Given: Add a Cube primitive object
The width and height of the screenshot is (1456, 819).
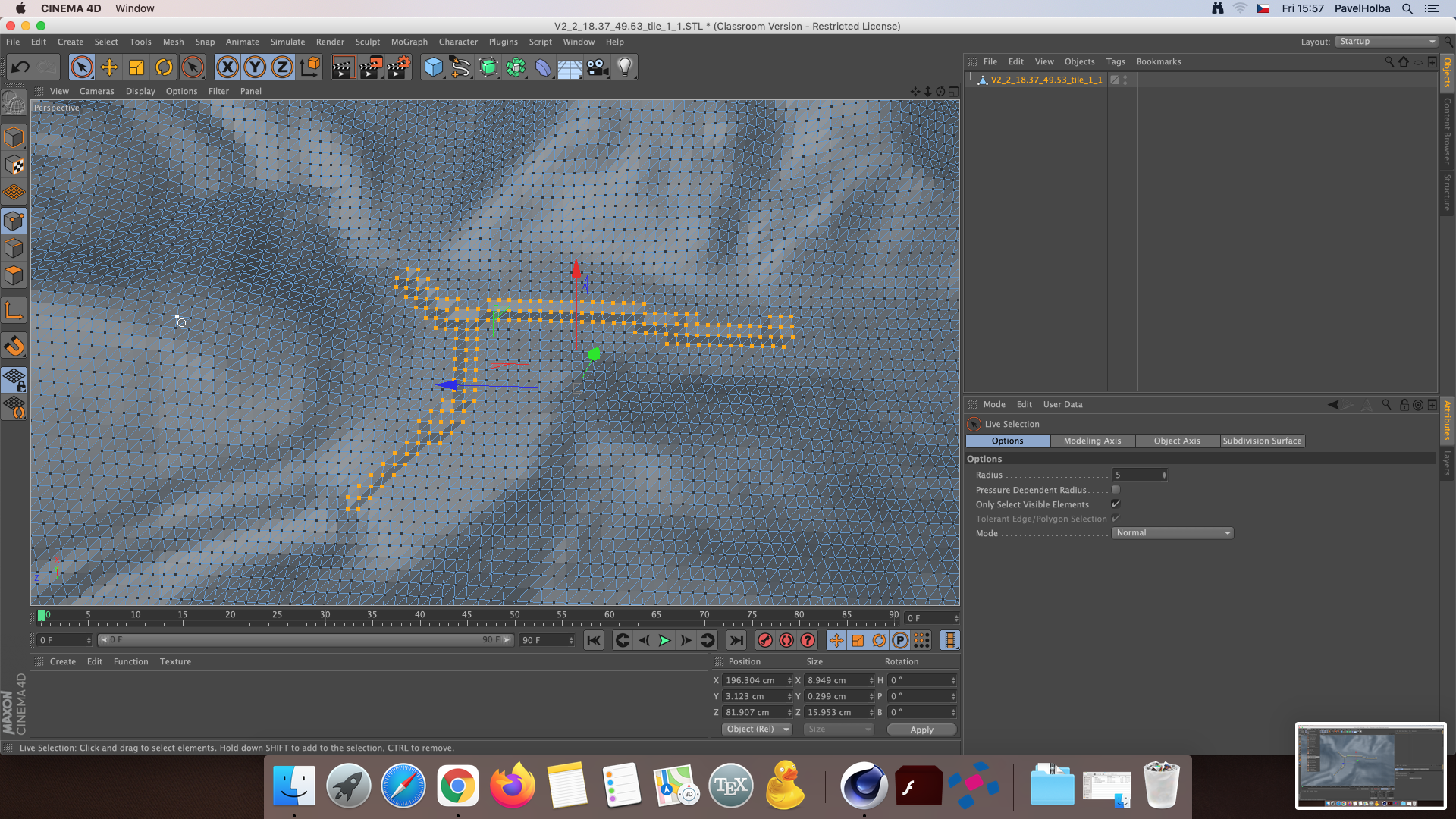Looking at the screenshot, I should click(x=433, y=67).
